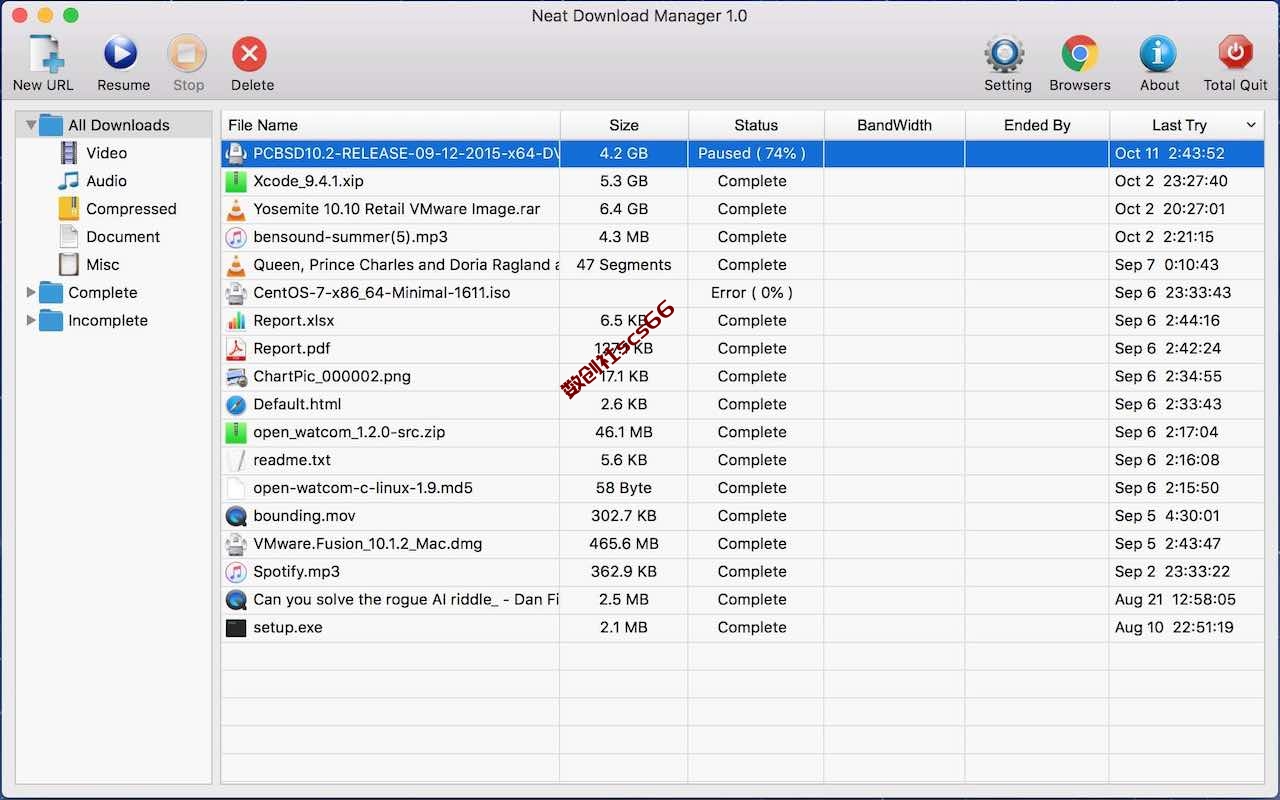Select the Can you solve the rogue AI riddle file
The height and width of the screenshot is (800, 1280).
[406, 600]
